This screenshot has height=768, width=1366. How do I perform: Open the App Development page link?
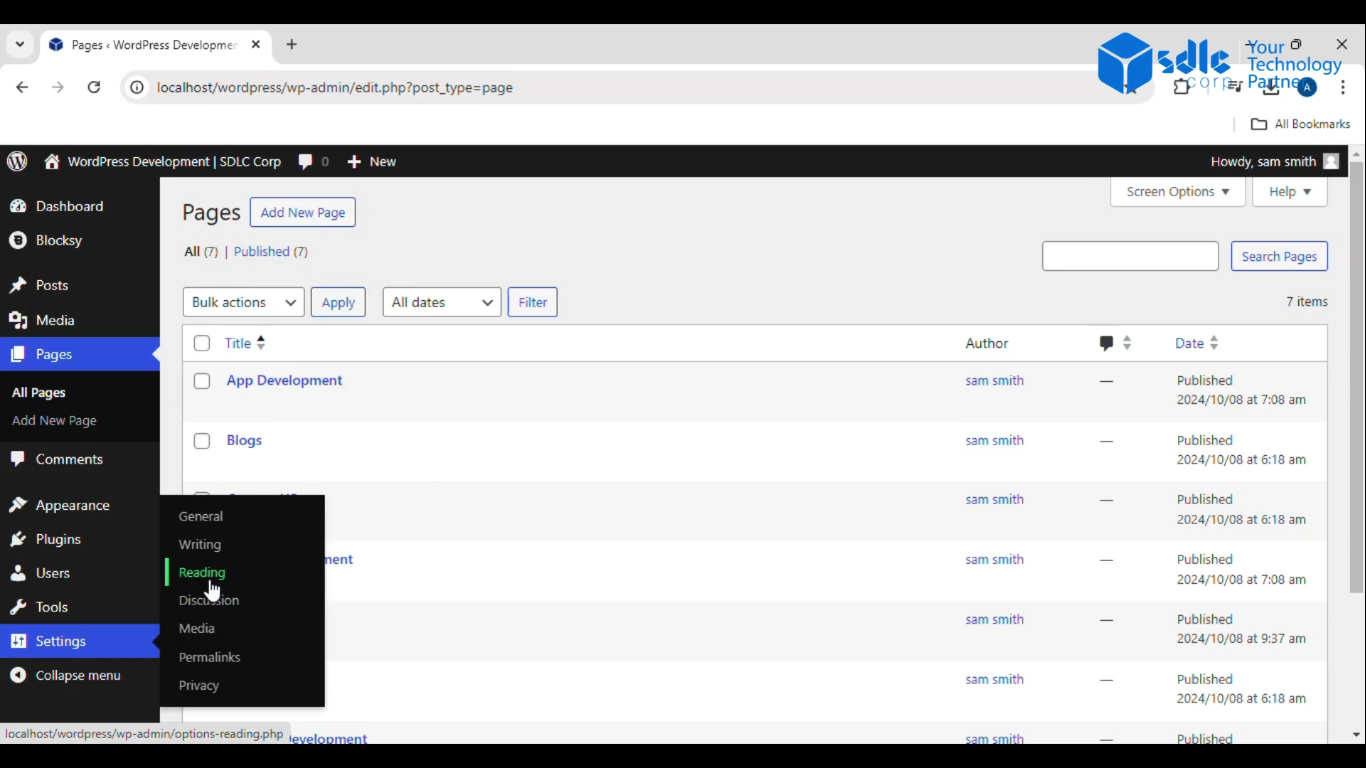[x=284, y=380]
